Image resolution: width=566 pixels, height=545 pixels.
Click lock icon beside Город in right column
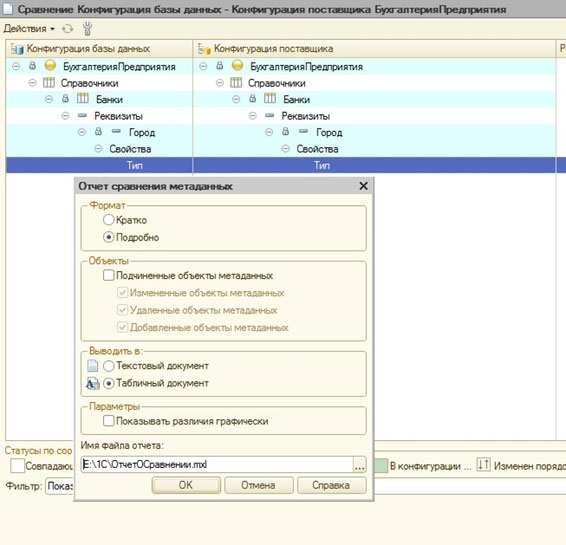pos(286,131)
